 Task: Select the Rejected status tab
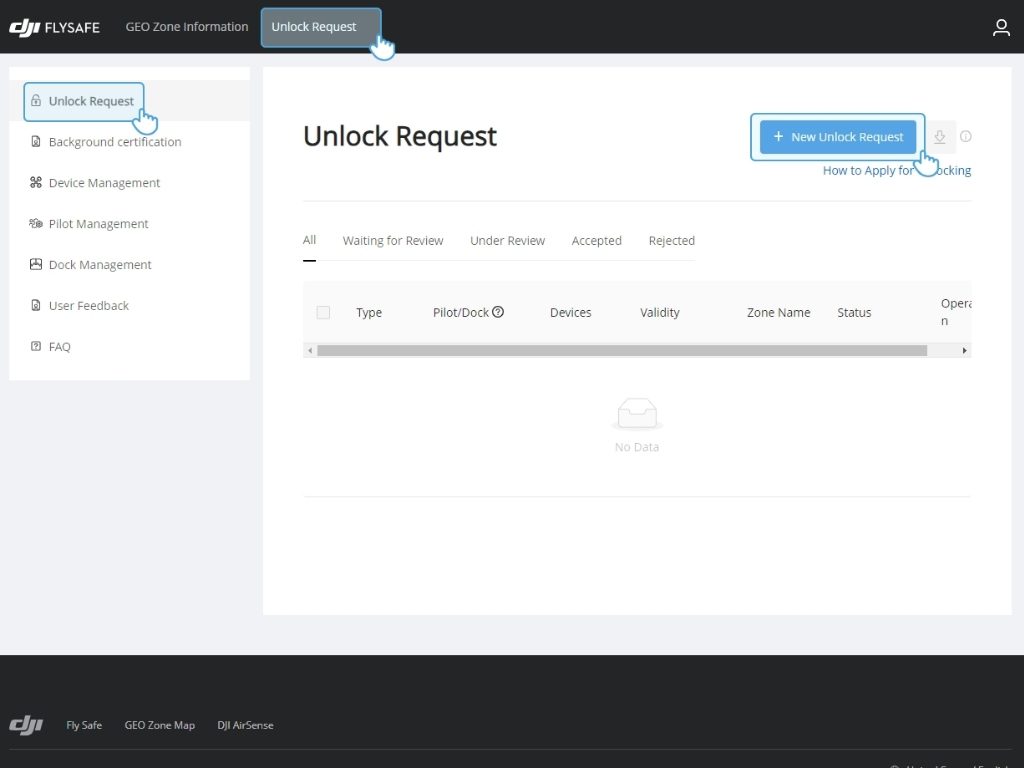tap(671, 241)
